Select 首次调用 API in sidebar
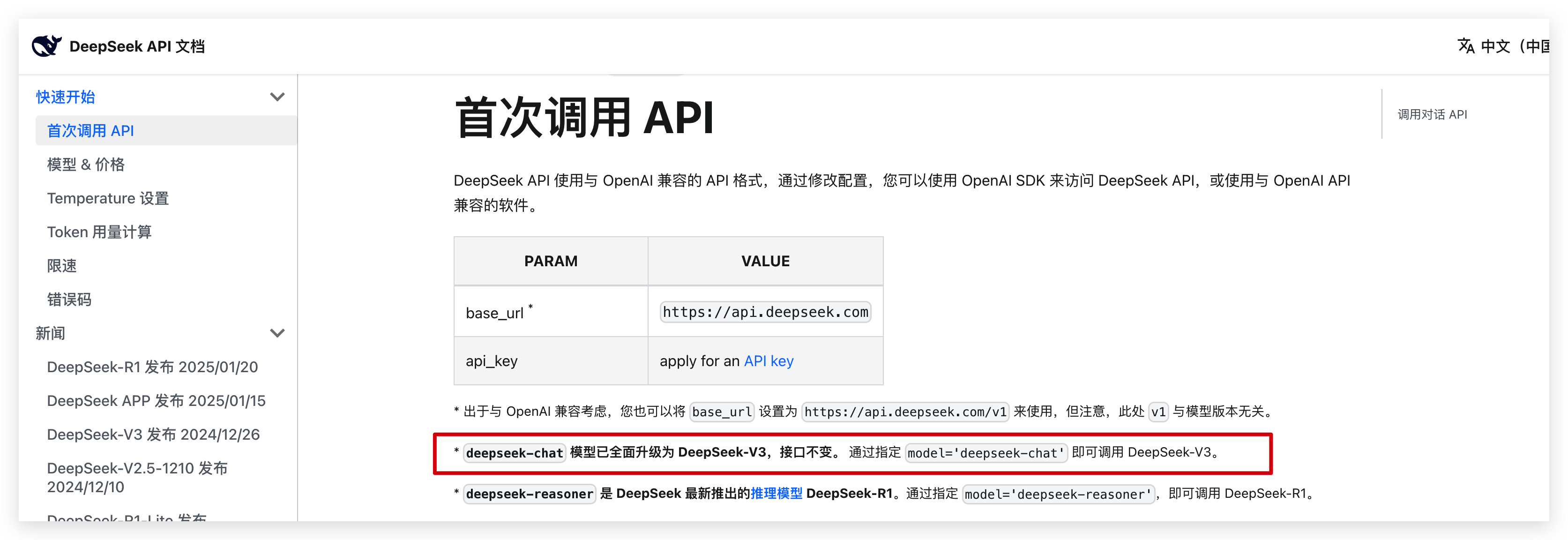The image size is (1568, 540). coord(91,131)
